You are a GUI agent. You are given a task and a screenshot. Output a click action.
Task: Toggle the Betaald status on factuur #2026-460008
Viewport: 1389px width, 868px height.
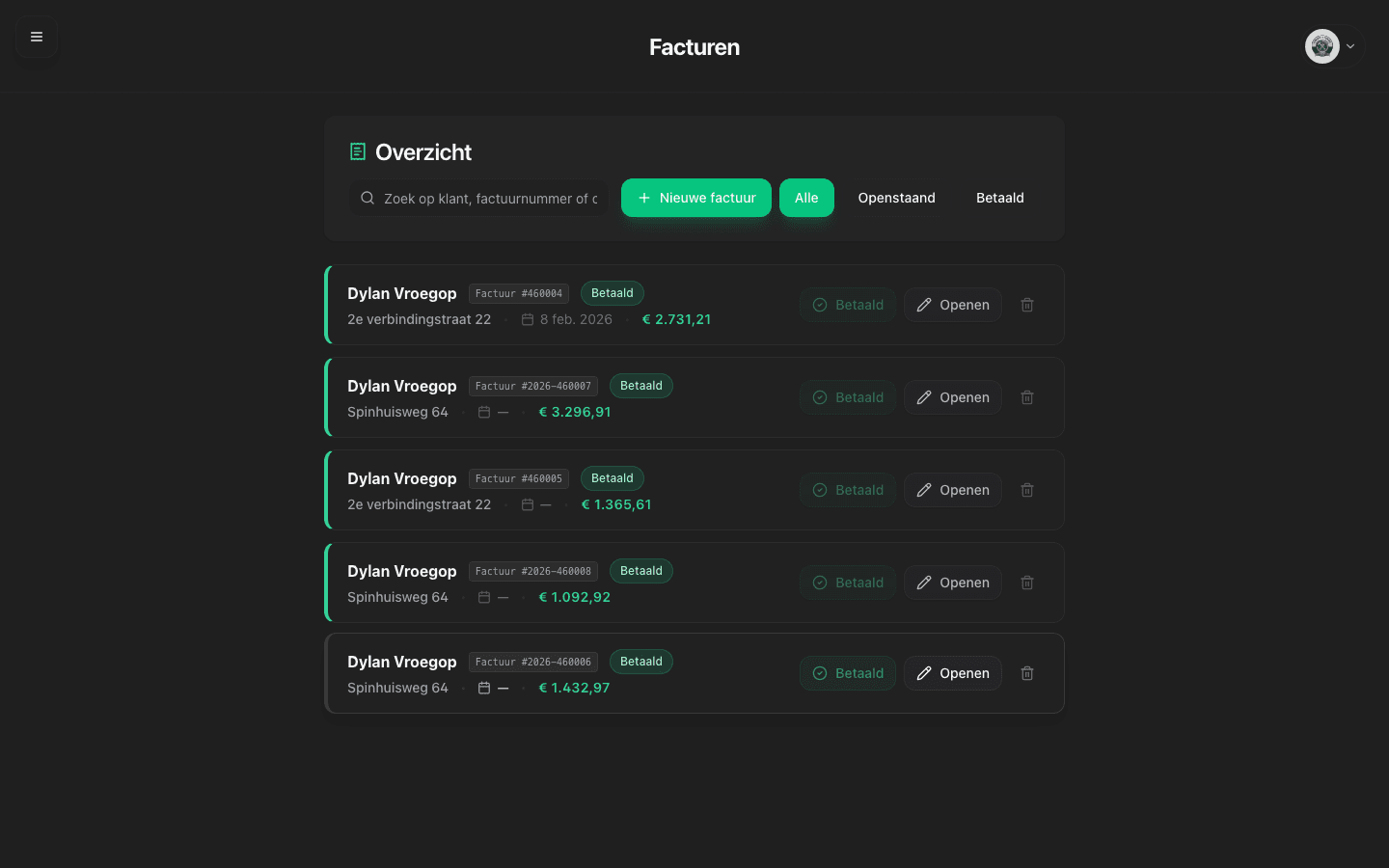848,583
